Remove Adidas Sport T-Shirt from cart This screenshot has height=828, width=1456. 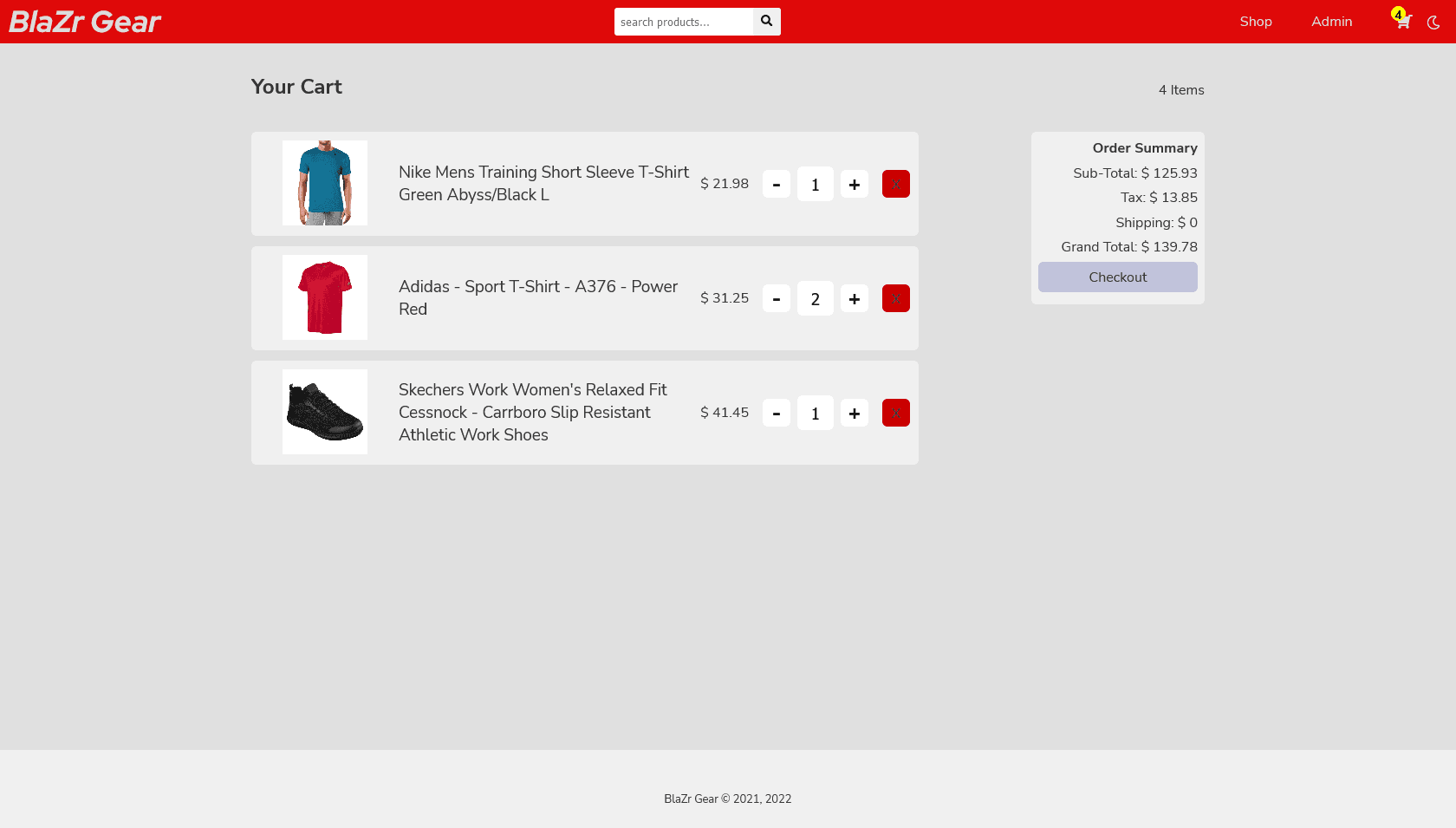[896, 298]
